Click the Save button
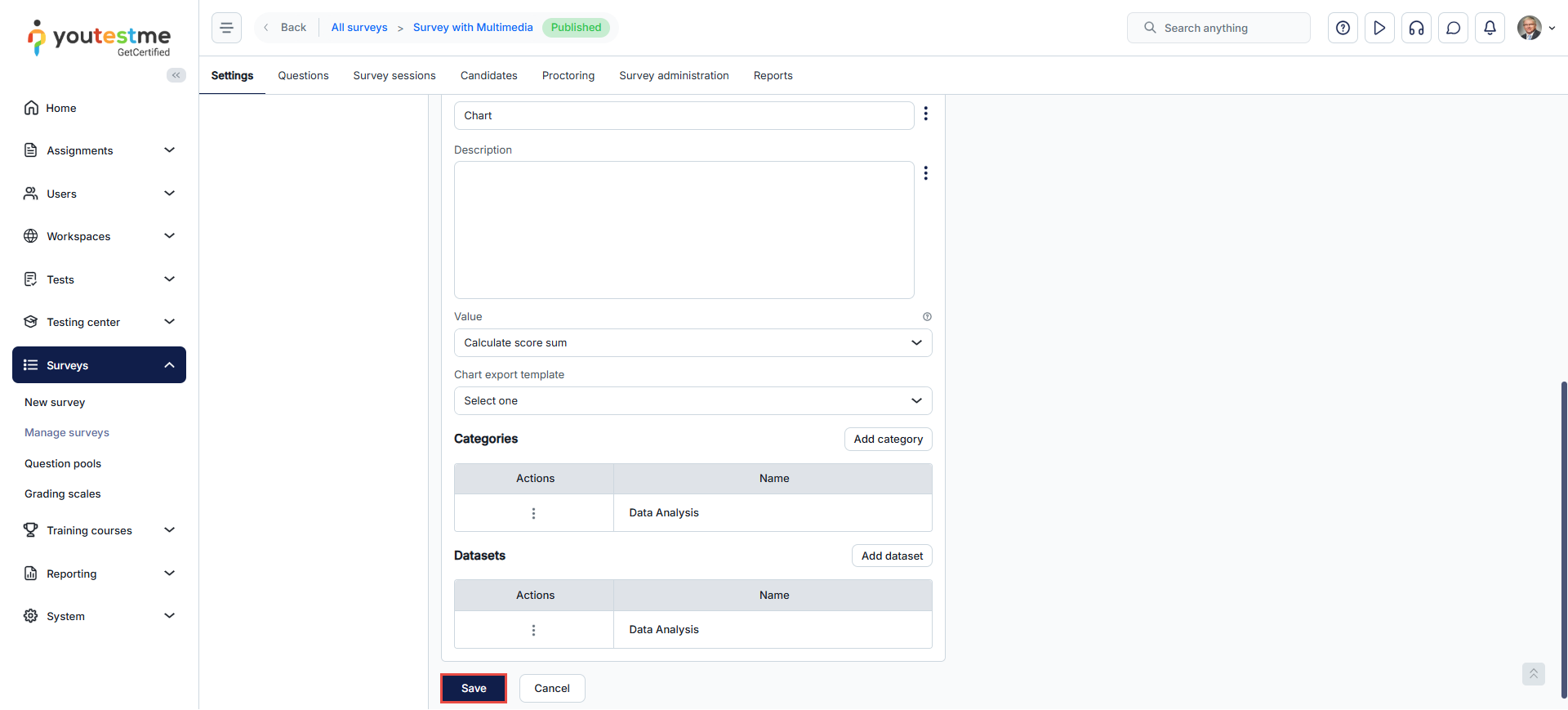The height and width of the screenshot is (710, 1568). click(x=474, y=689)
